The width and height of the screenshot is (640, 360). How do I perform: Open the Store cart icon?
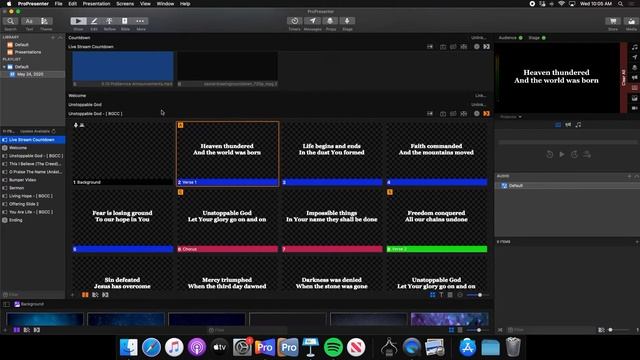pyautogui.click(x=613, y=21)
